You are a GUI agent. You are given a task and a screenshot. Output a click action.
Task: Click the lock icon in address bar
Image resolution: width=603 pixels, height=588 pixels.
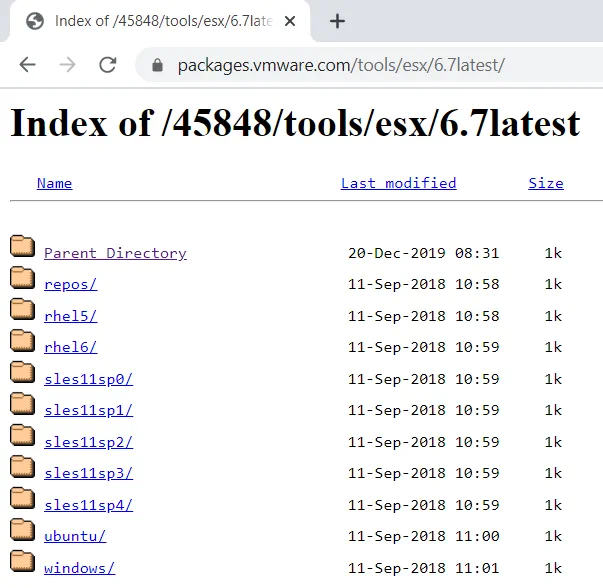click(157, 66)
